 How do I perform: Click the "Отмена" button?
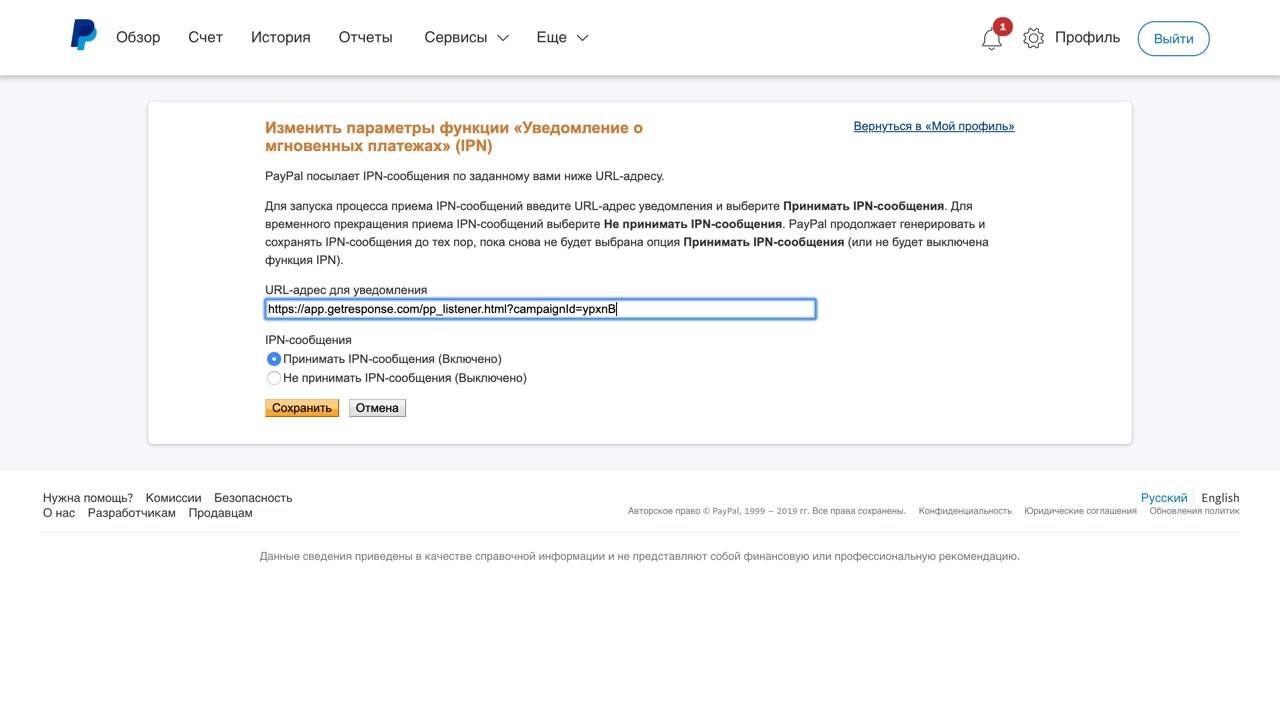[377, 408]
